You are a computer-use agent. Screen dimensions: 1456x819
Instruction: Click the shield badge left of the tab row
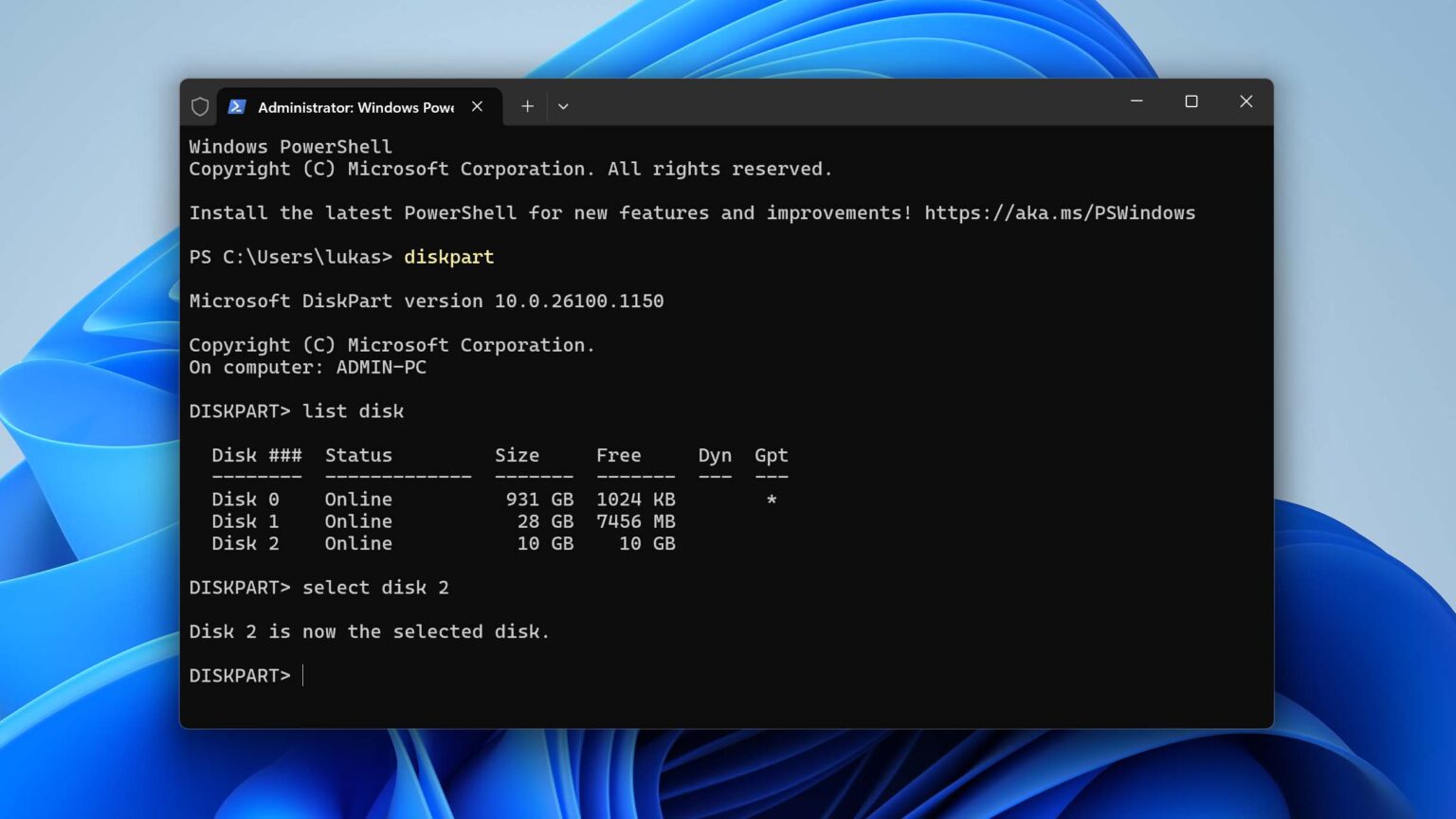(x=199, y=106)
